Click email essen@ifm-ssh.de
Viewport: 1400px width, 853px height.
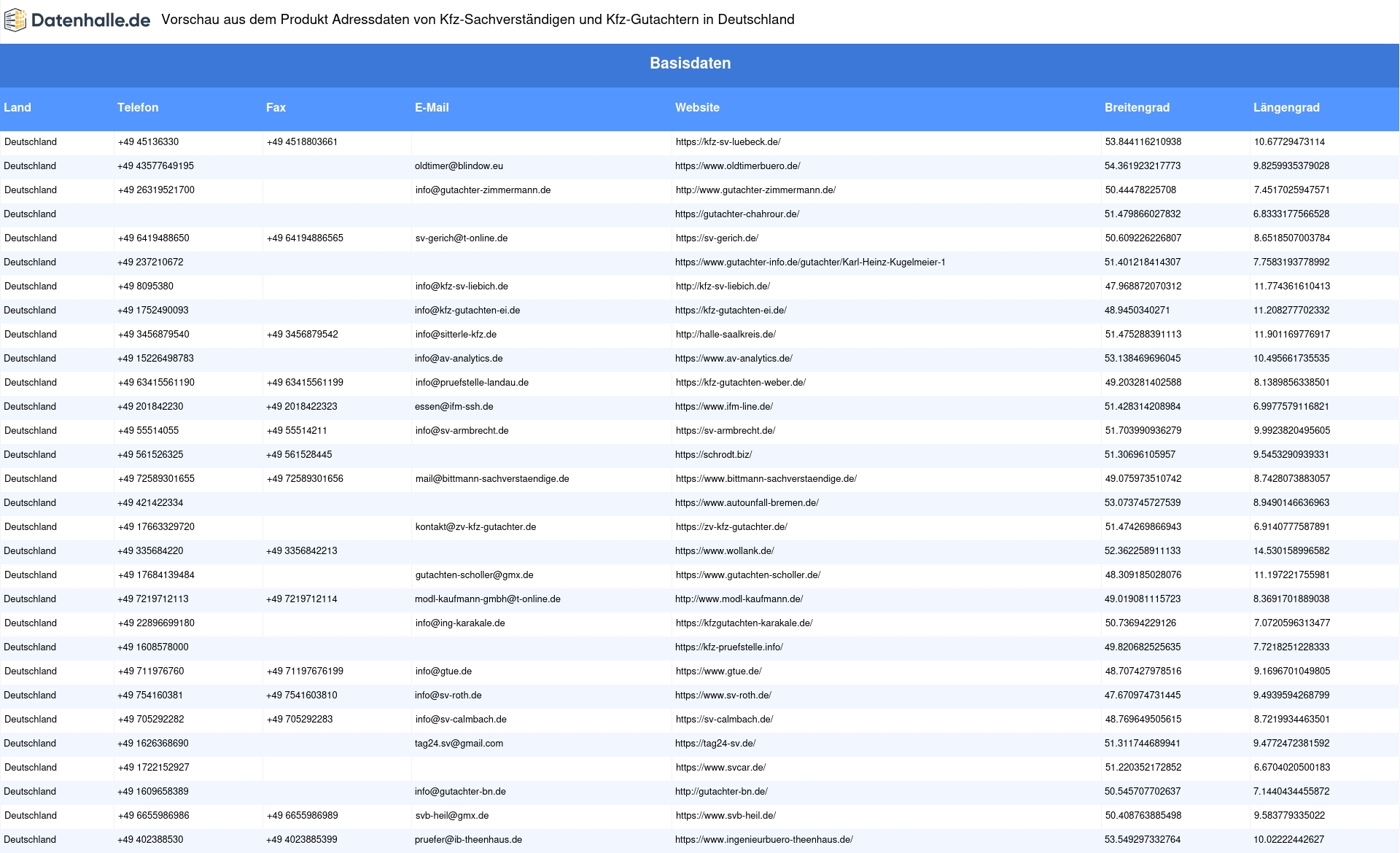pos(454,407)
